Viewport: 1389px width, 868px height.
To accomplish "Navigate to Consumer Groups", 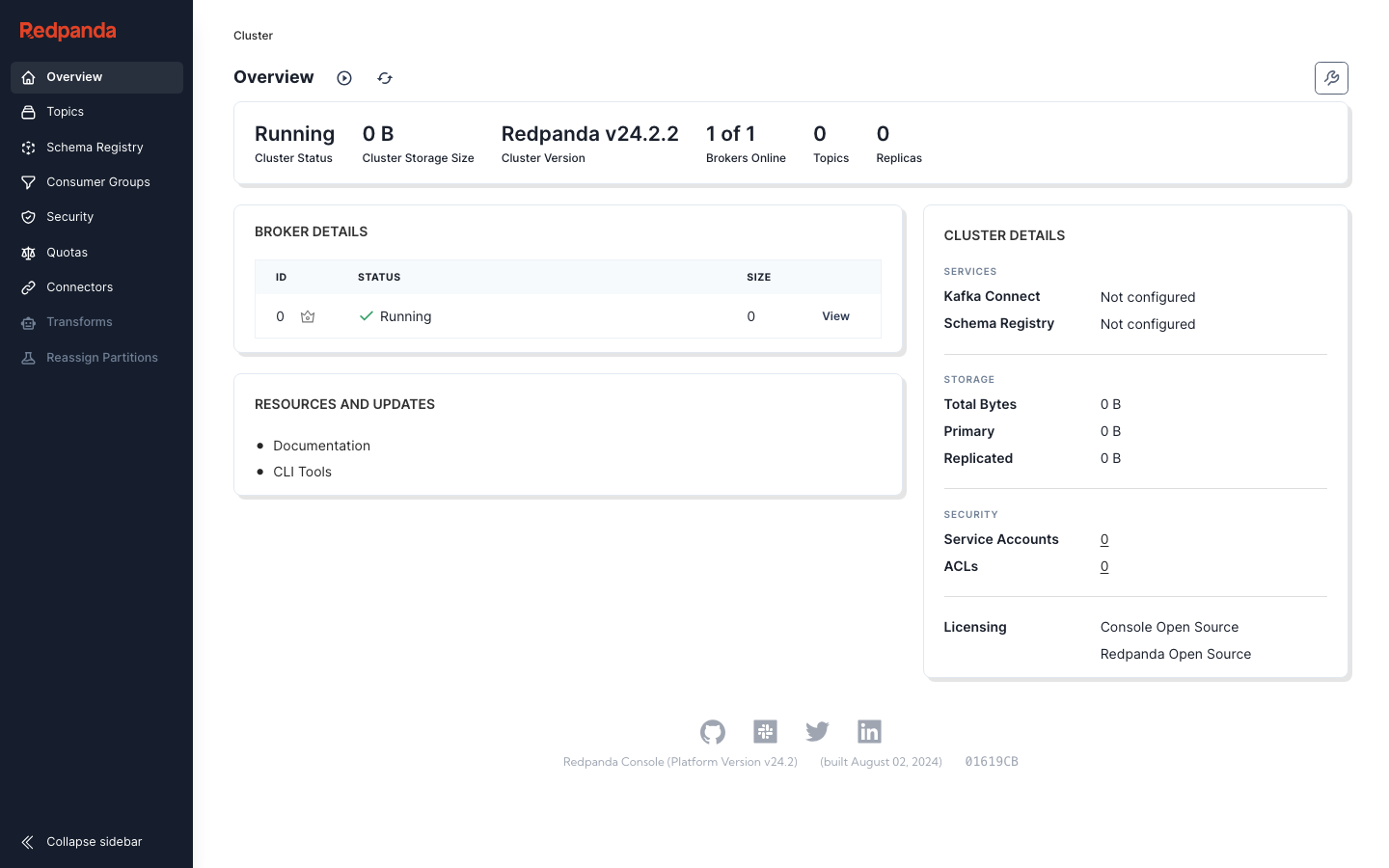I will (x=96, y=182).
